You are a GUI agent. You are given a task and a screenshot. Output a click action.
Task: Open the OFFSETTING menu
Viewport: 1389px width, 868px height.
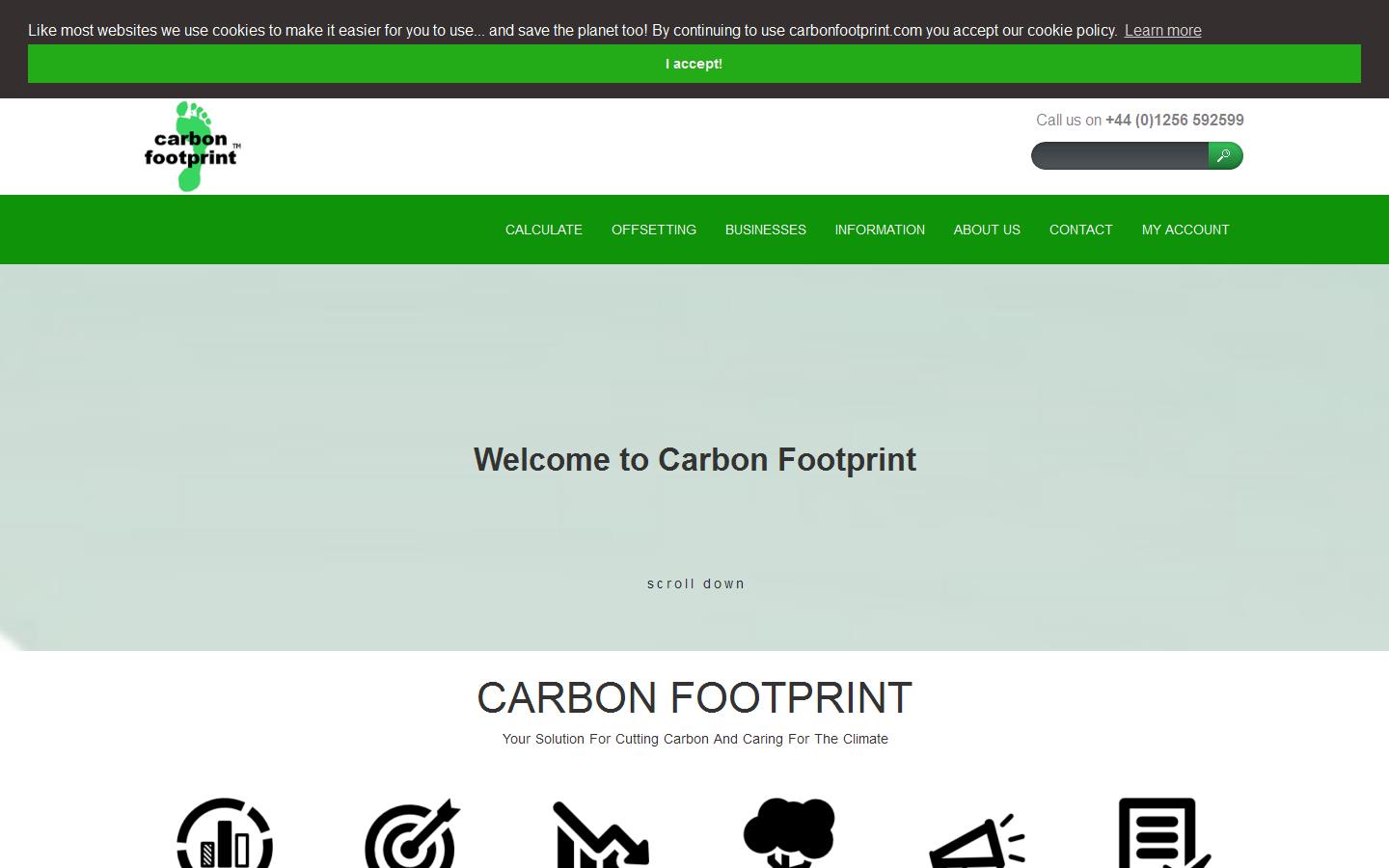(x=653, y=230)
